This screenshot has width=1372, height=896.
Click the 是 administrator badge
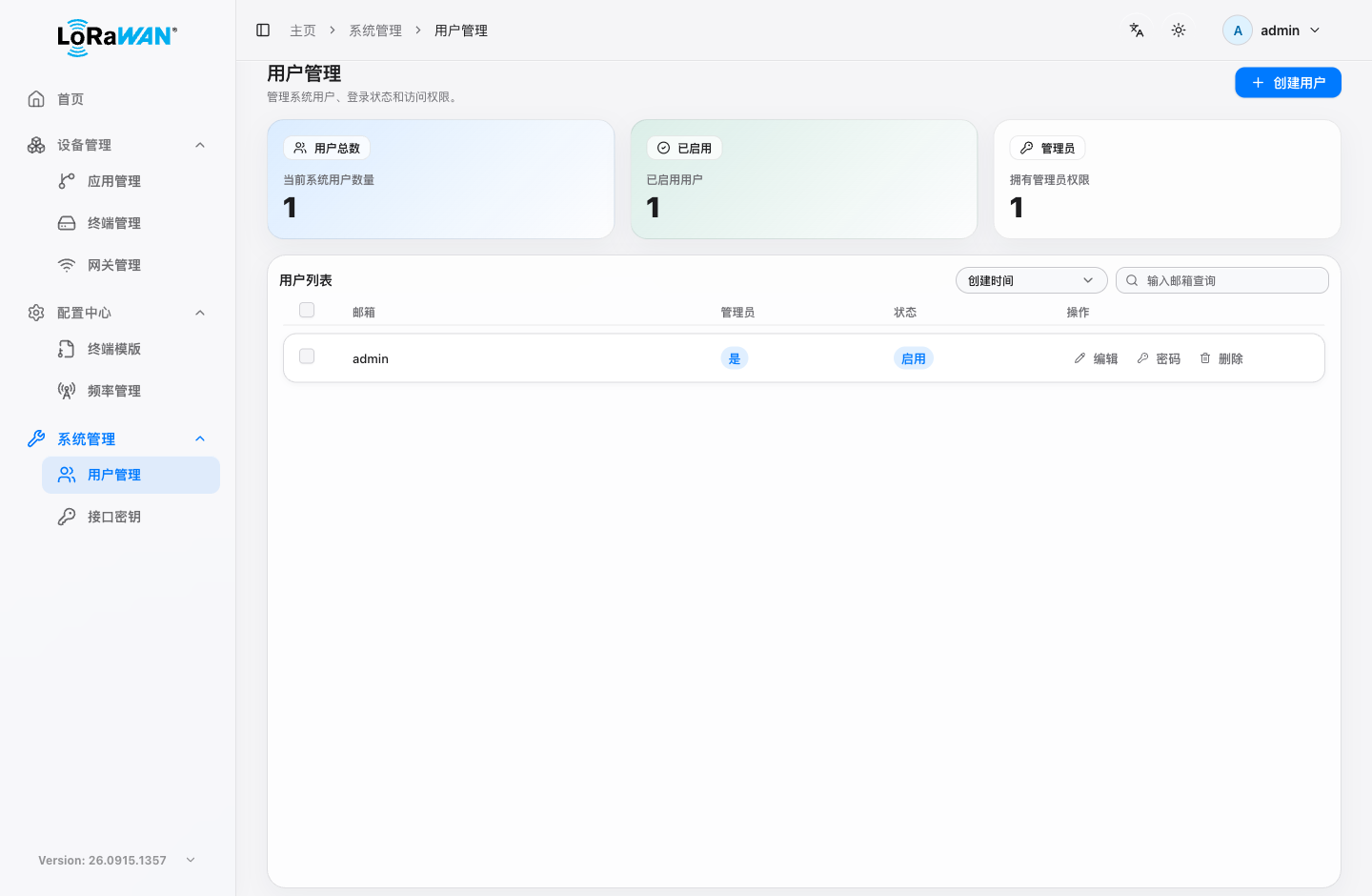pyautogui.click(x=735, y=358)
